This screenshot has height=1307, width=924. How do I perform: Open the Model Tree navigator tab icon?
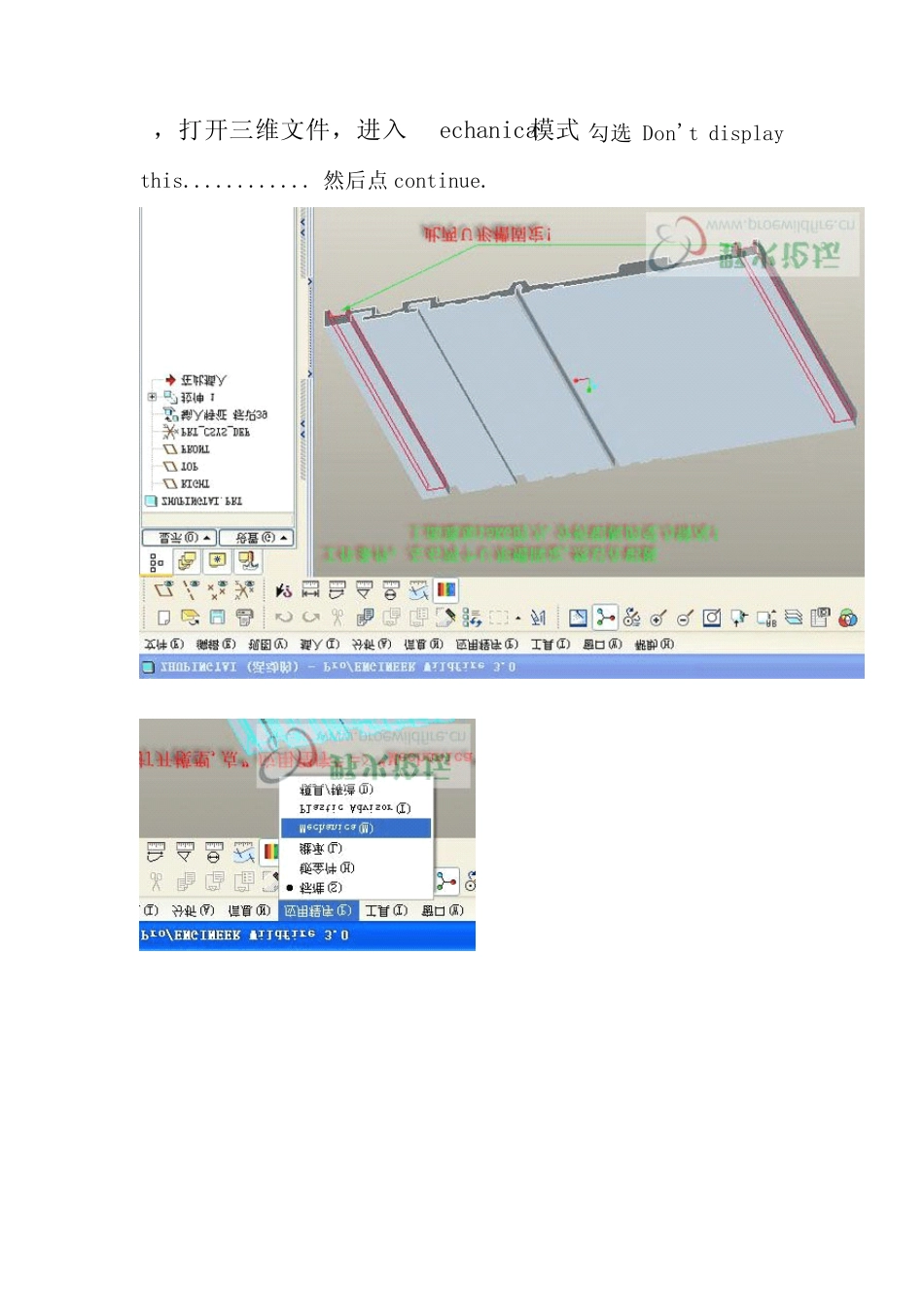tap(157, 561)
